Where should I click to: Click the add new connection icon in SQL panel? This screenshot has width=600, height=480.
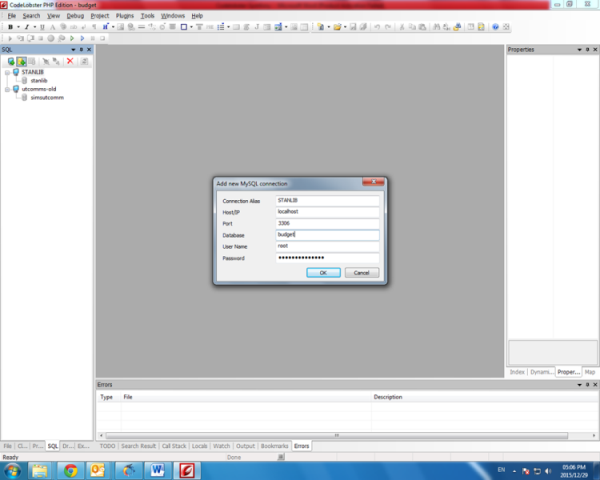click(x=11, y=61)
